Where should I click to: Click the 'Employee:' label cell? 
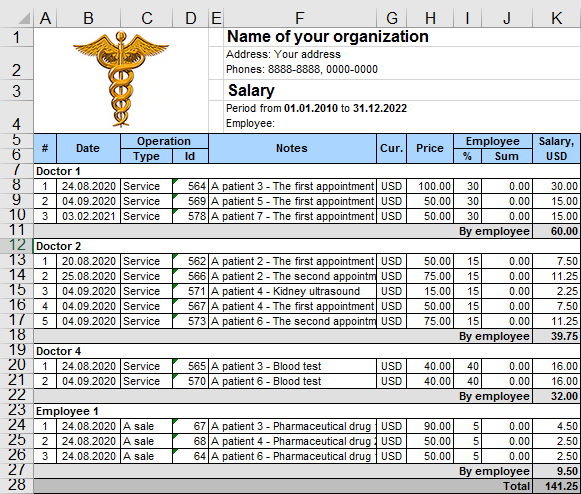click(x=250, y=123)
